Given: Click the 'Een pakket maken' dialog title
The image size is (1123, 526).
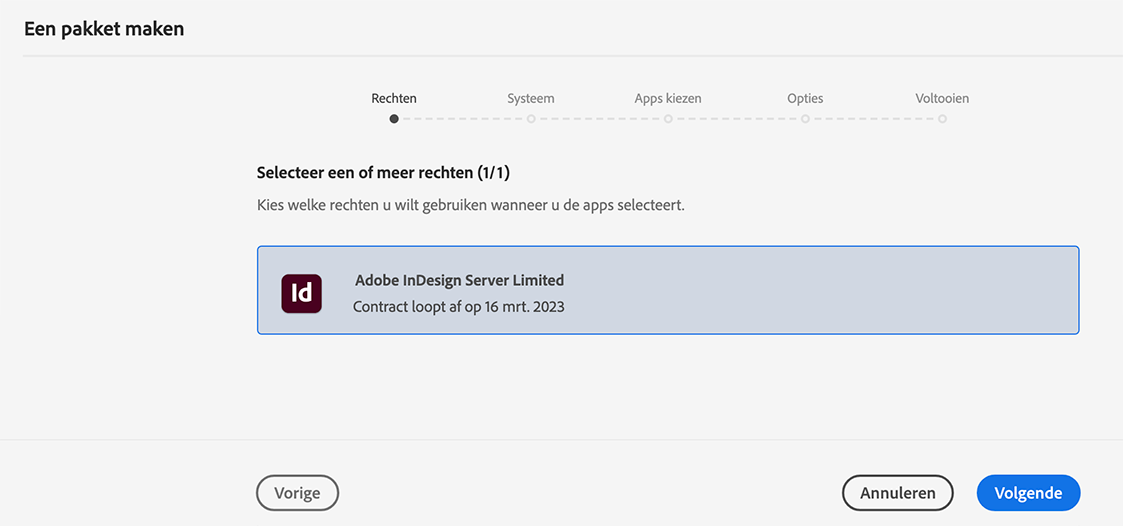Looking at the screenshot, I should [104, 28].
